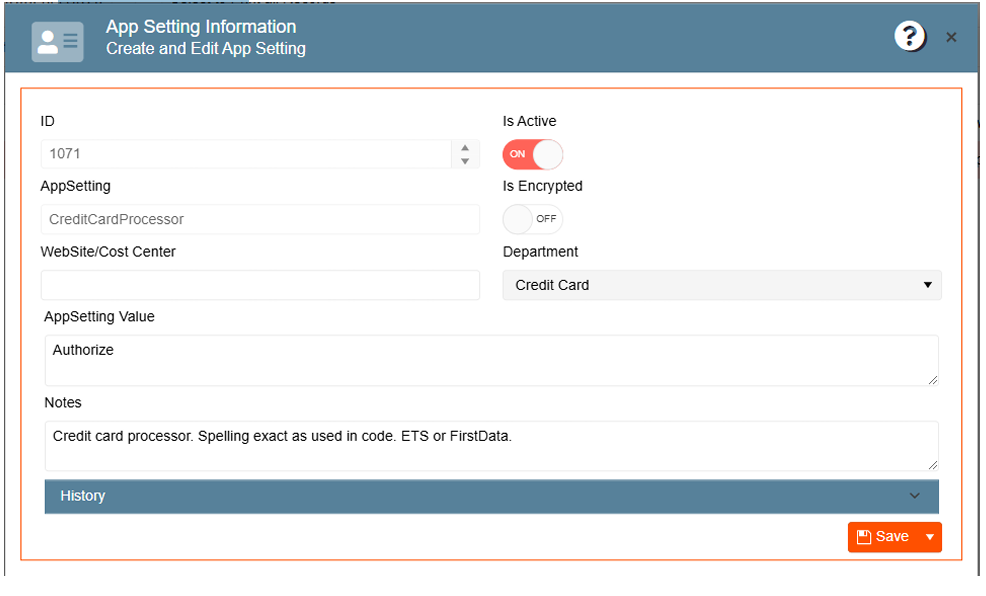The image size is (986, 596).
Task: Click the AppSetting Value resize handle
Action: click(x=934, y=380)
